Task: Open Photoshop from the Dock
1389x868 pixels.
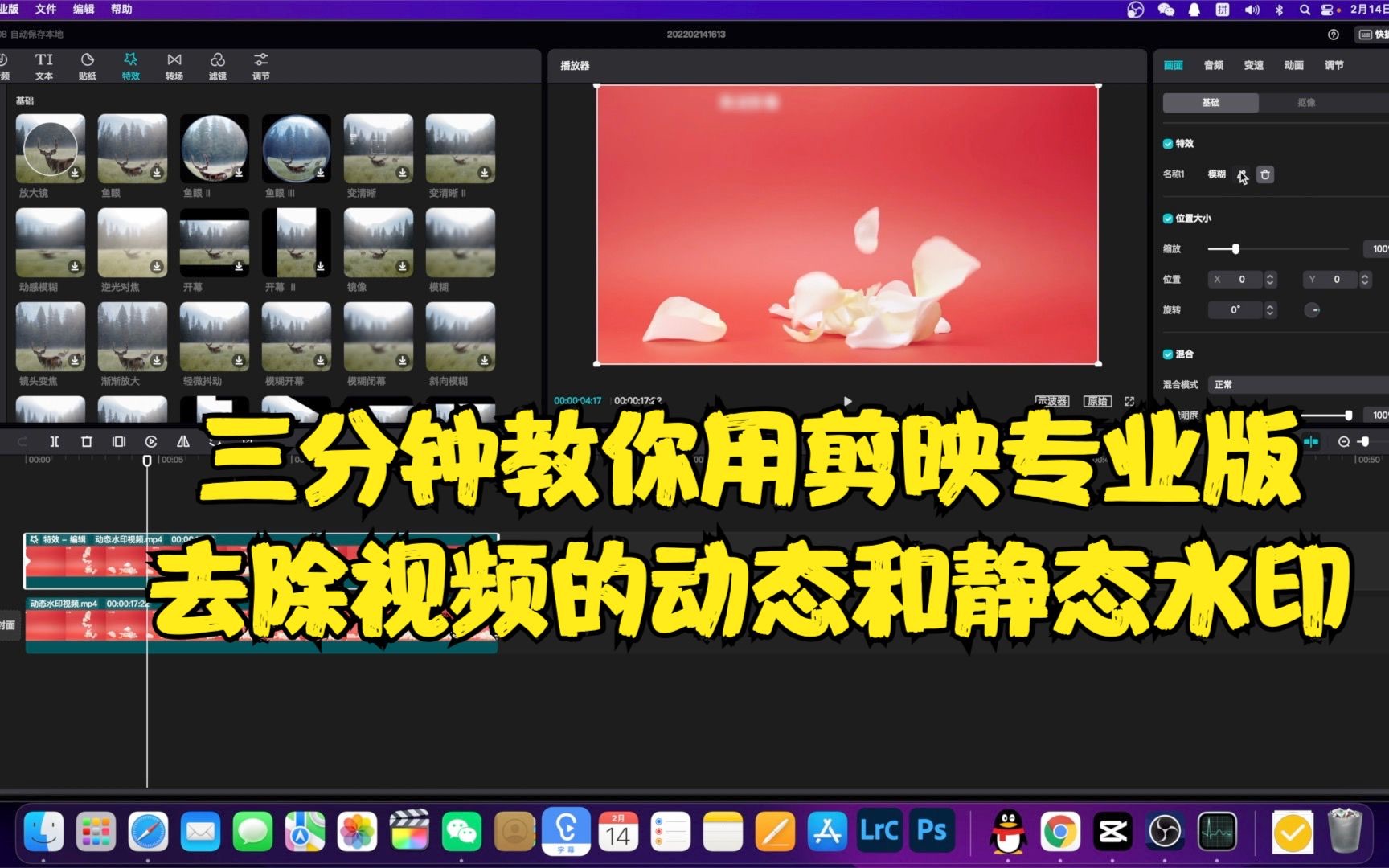Action: pos(932,831)
